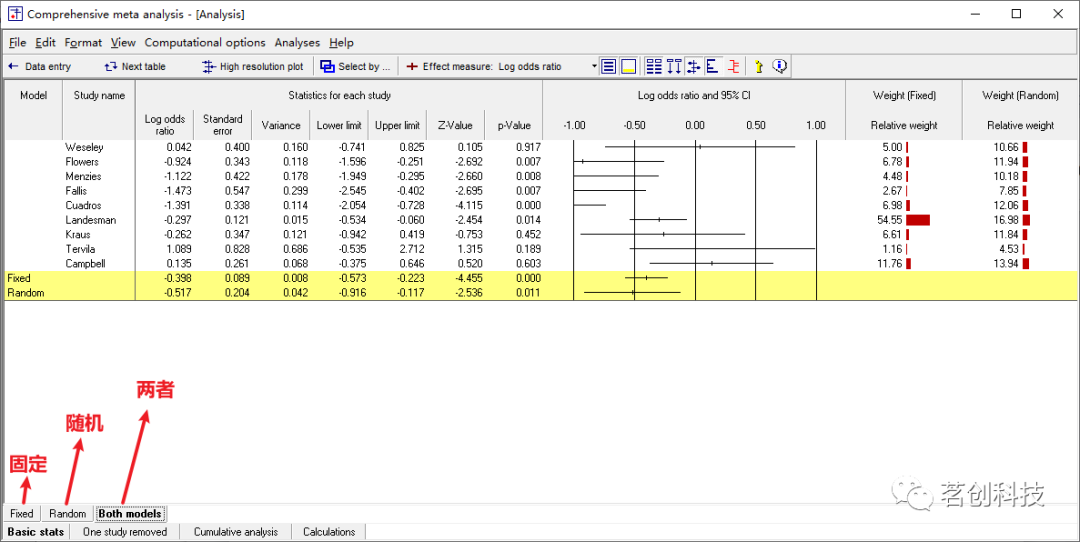This screenshot has width=1080, height=542.
Task: Open the Computational options menu
Action: tap(205, 43)
